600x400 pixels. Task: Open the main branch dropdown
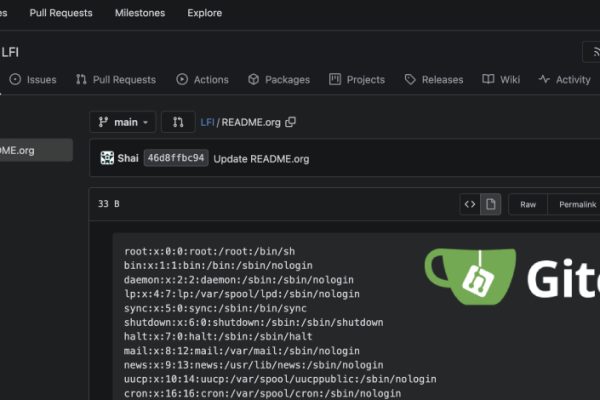point(123,122)
